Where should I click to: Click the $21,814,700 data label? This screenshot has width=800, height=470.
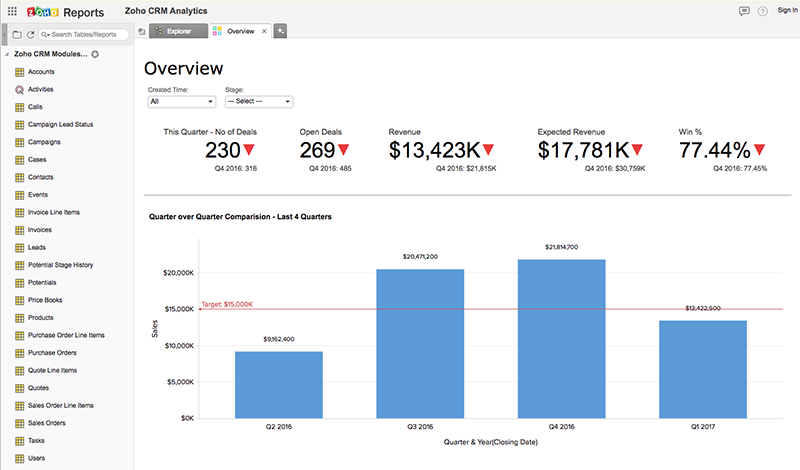click(x=561, y=247)
